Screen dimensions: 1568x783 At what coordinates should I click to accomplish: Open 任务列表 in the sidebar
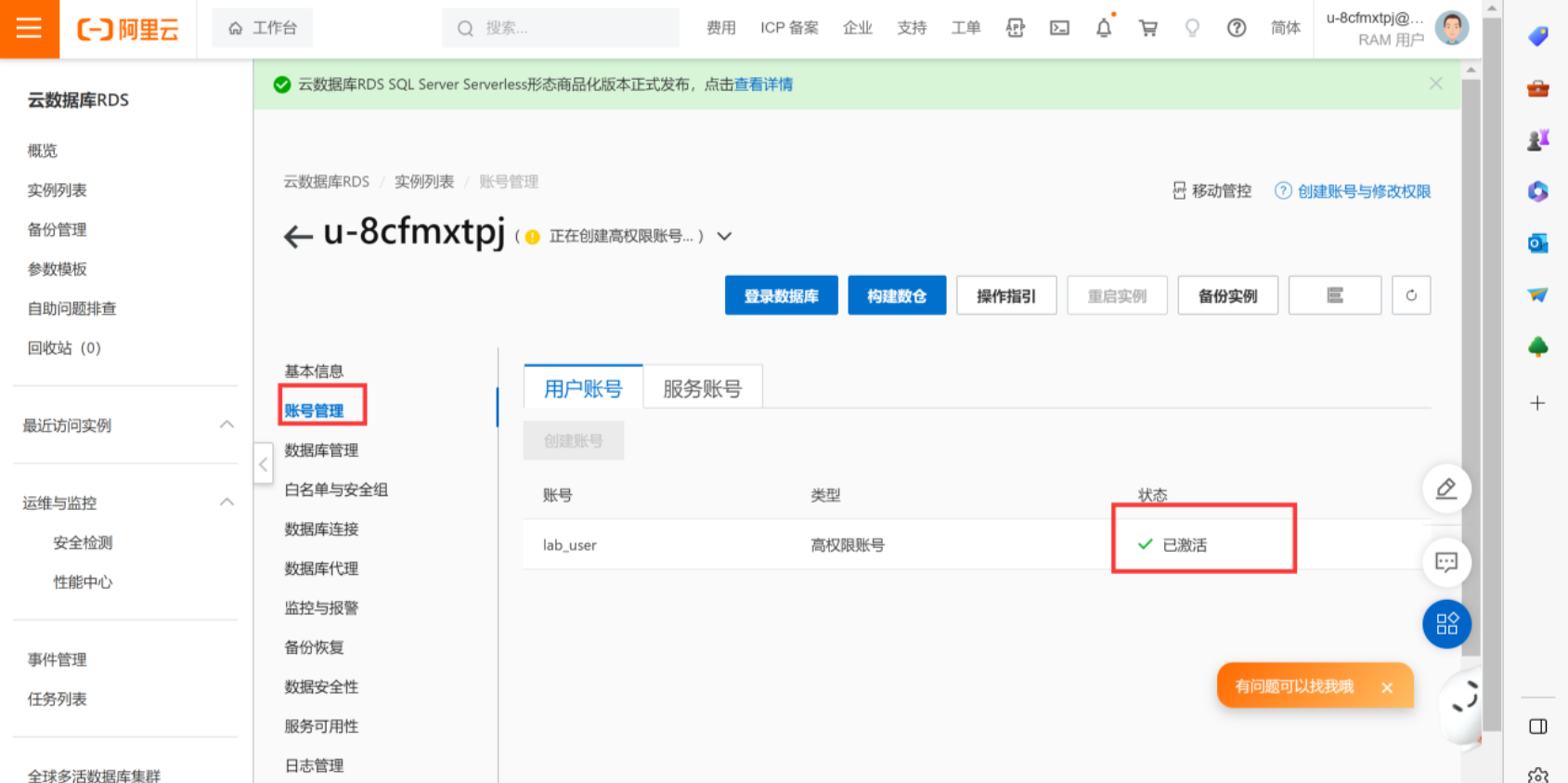(x=57, y=699)
